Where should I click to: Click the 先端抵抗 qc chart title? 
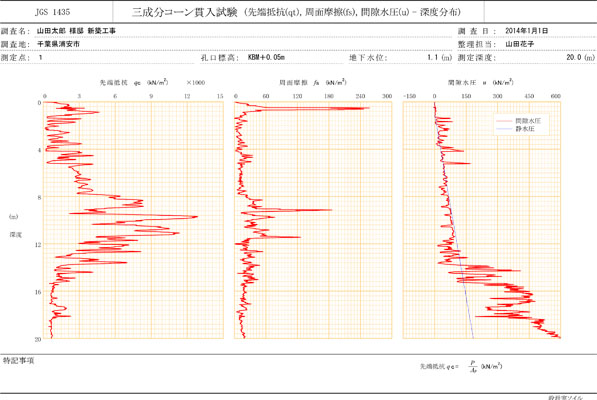[x=134, y=82]
